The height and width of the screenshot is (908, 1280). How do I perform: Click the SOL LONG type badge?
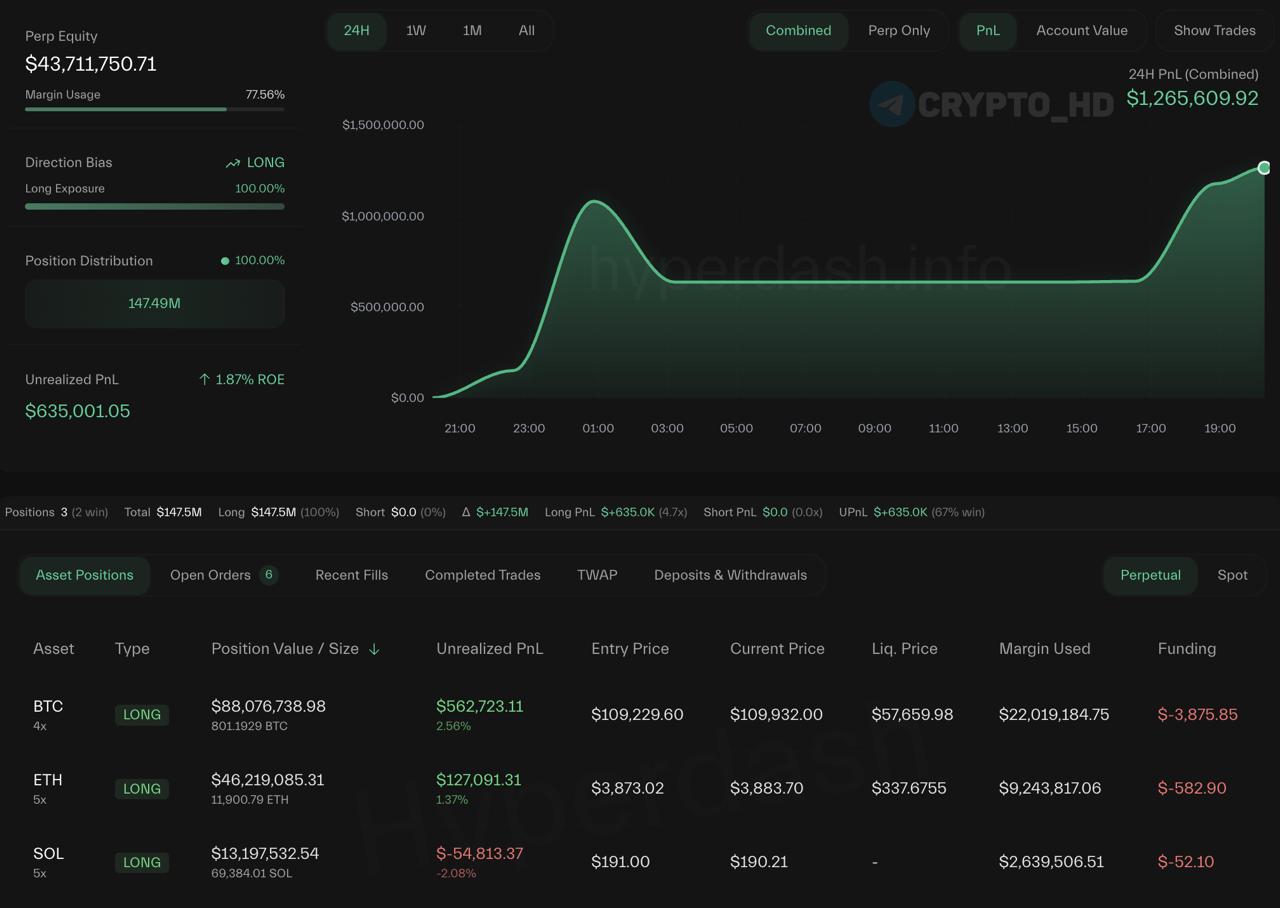tap(141, 862)
